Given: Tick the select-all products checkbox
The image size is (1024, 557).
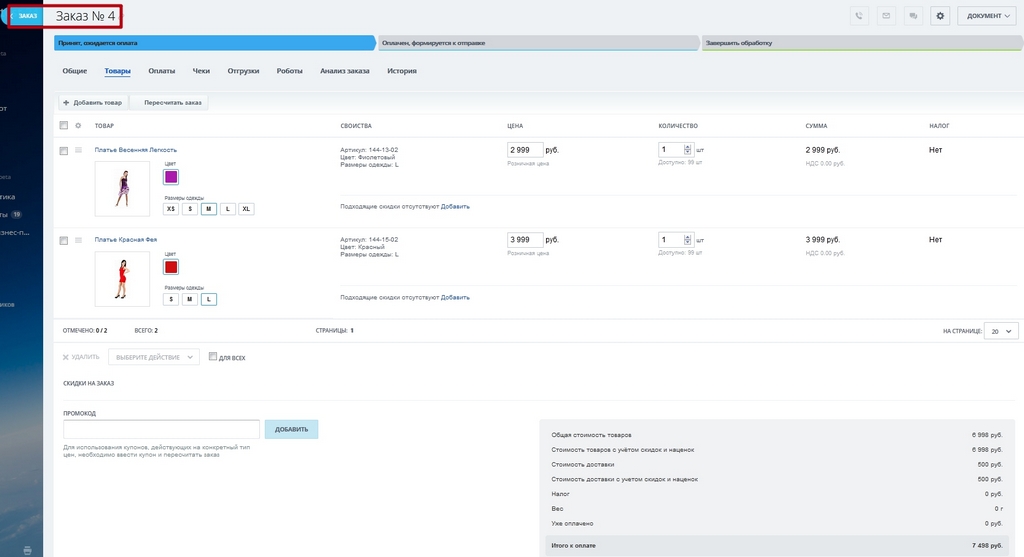Looking at the screenshot, I should tap(63, 125).
